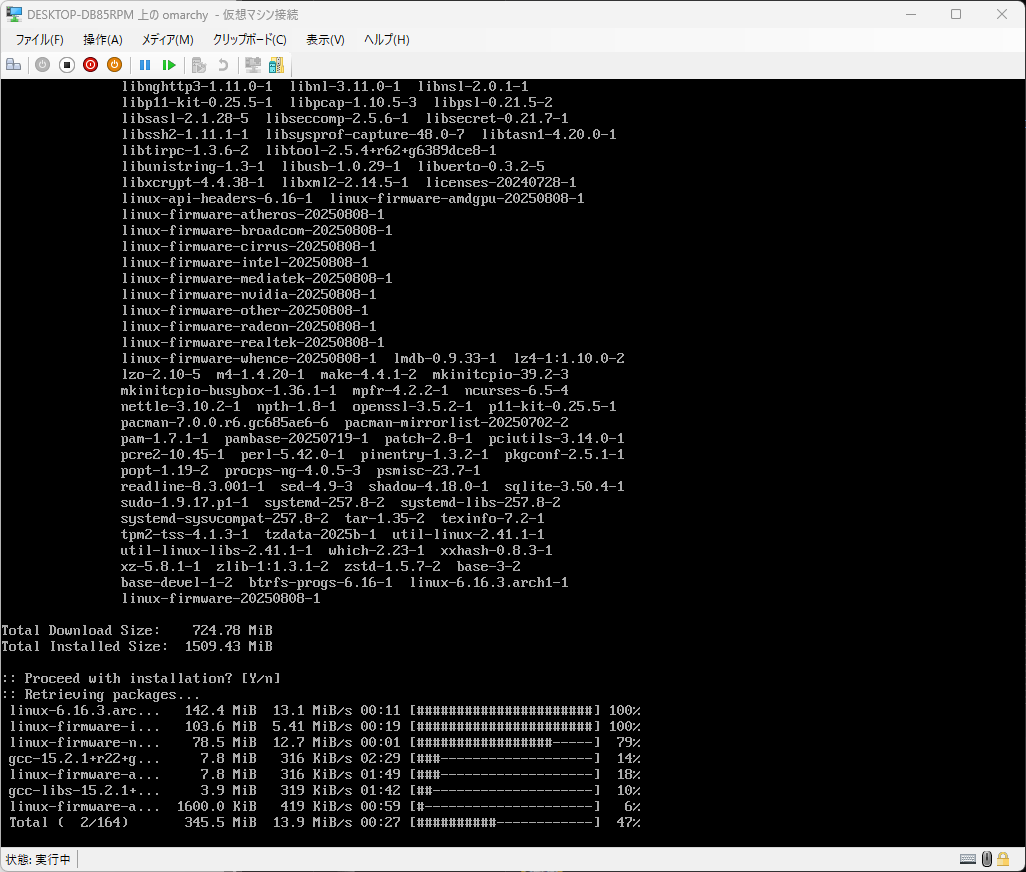This screenshot has height=872, width=1026.
Task: Click the pacman-7.0.0.r6.gc685ae6-6 package name
Action: 224,423
